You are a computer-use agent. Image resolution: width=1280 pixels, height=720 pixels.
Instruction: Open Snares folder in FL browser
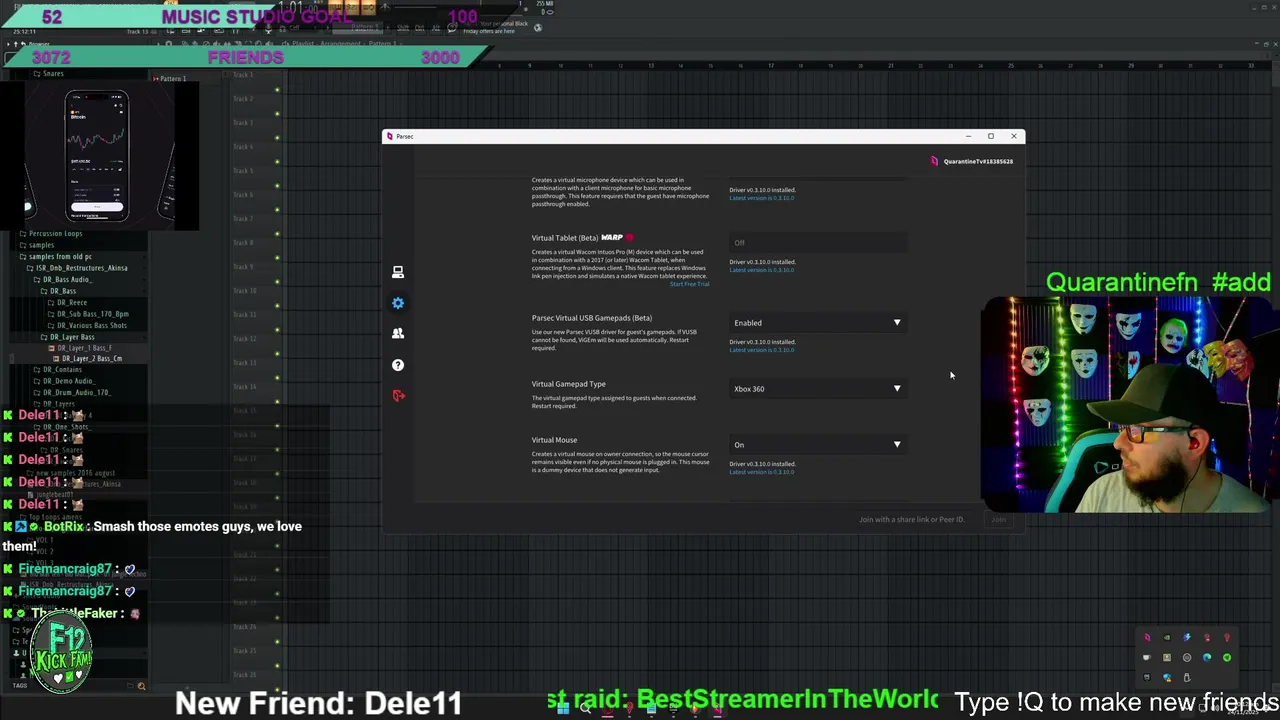point(49,73)
